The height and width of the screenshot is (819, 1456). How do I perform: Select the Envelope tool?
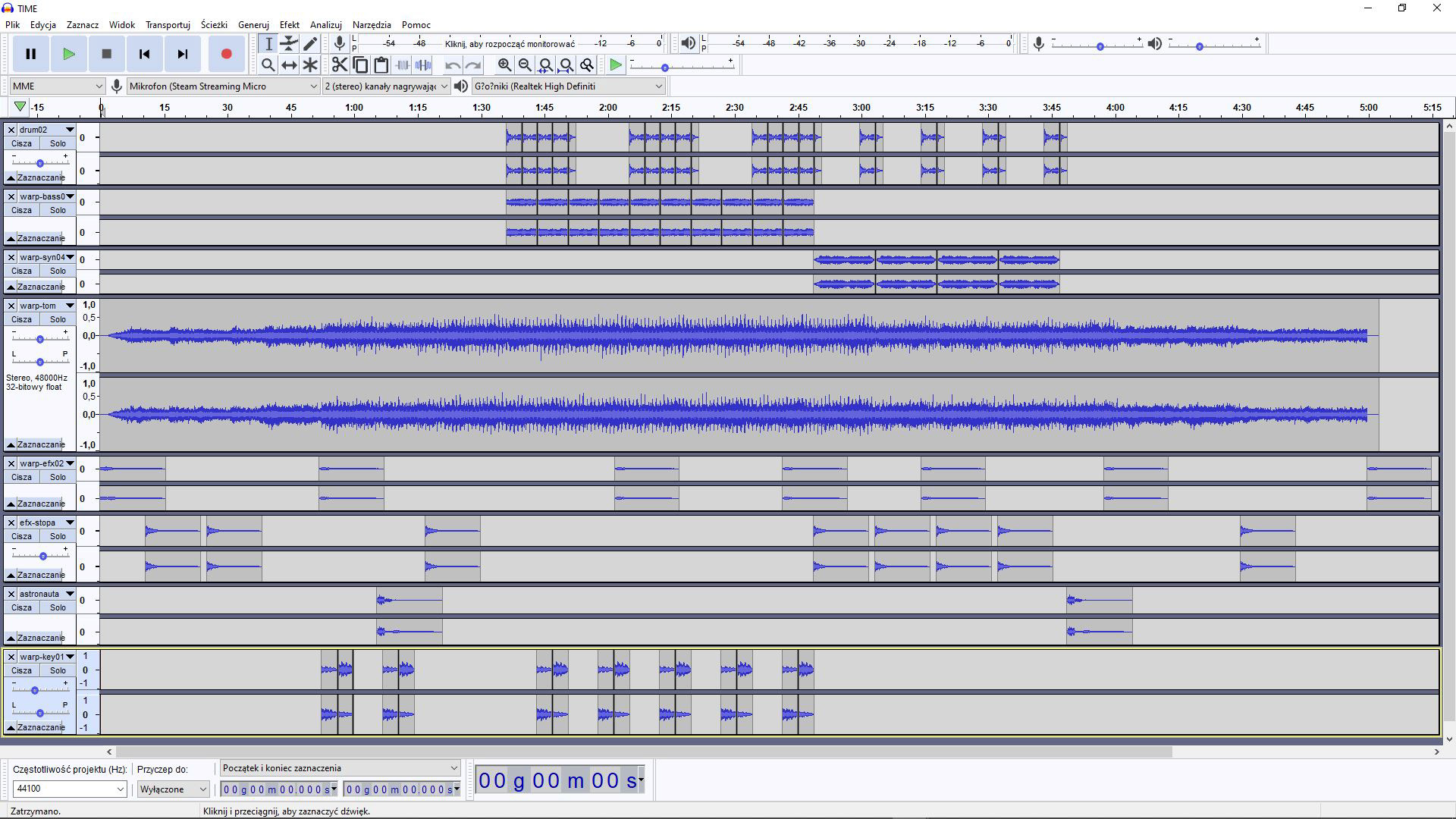(289, 43)
